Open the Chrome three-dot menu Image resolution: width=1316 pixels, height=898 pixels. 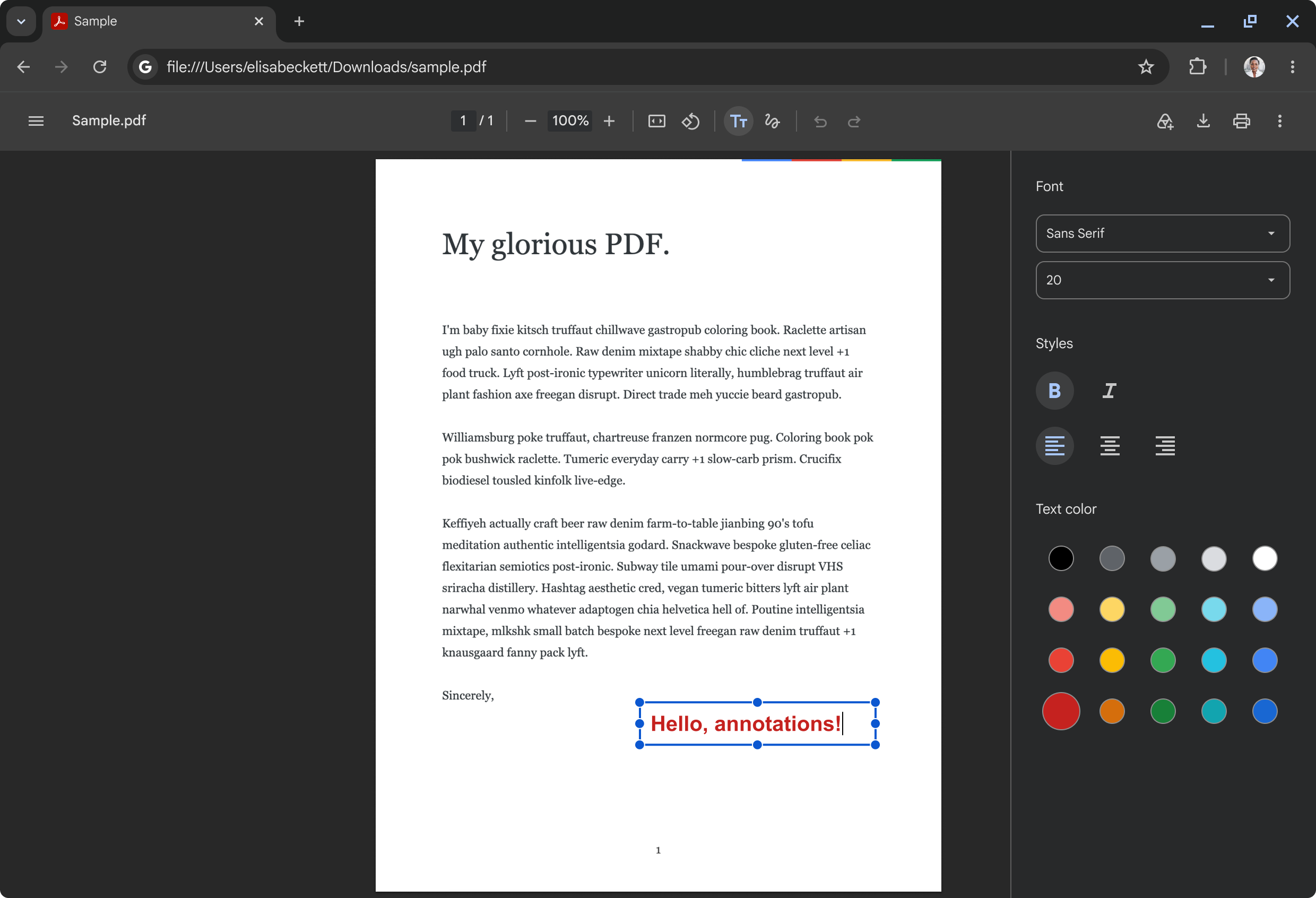[x=1292, y=67]
